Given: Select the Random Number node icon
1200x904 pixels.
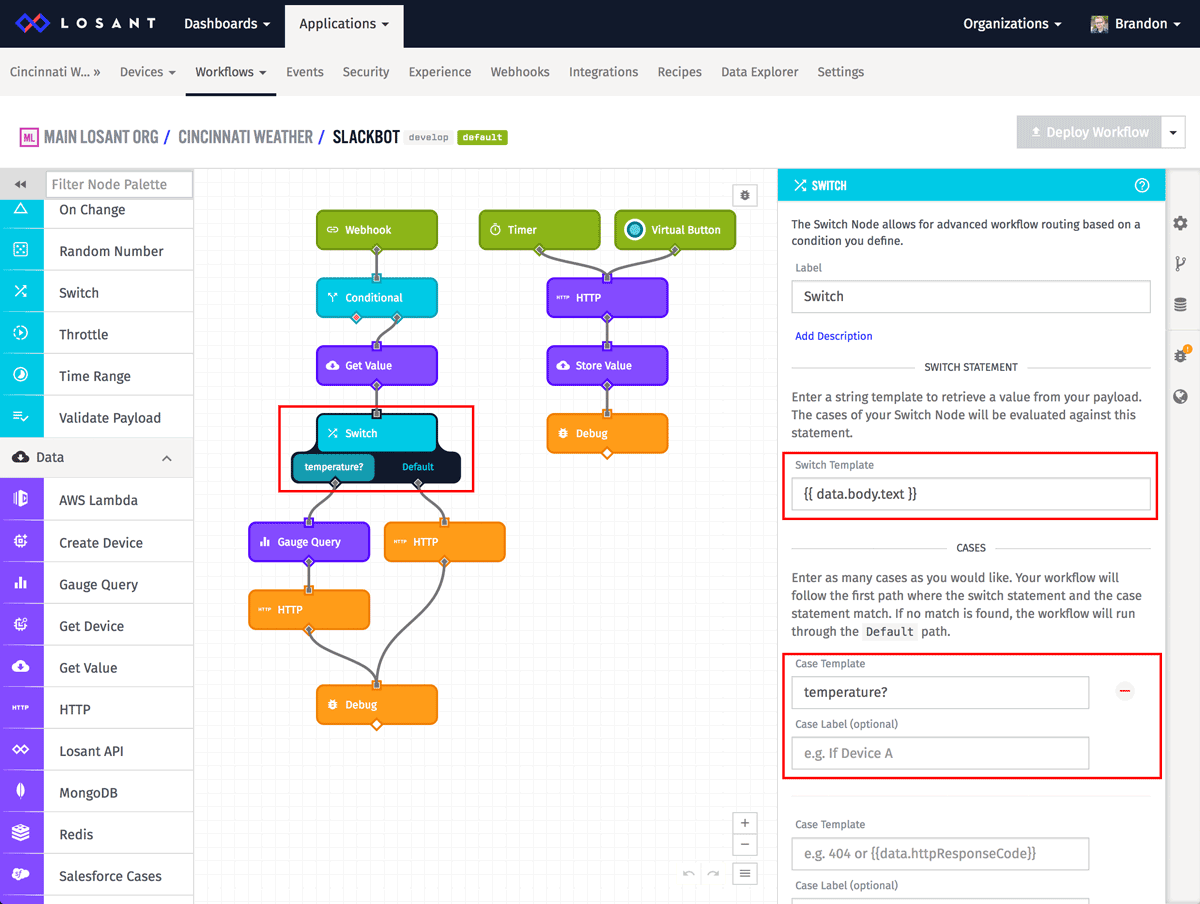Looking at the screenshot, I should tap(21, 250).
